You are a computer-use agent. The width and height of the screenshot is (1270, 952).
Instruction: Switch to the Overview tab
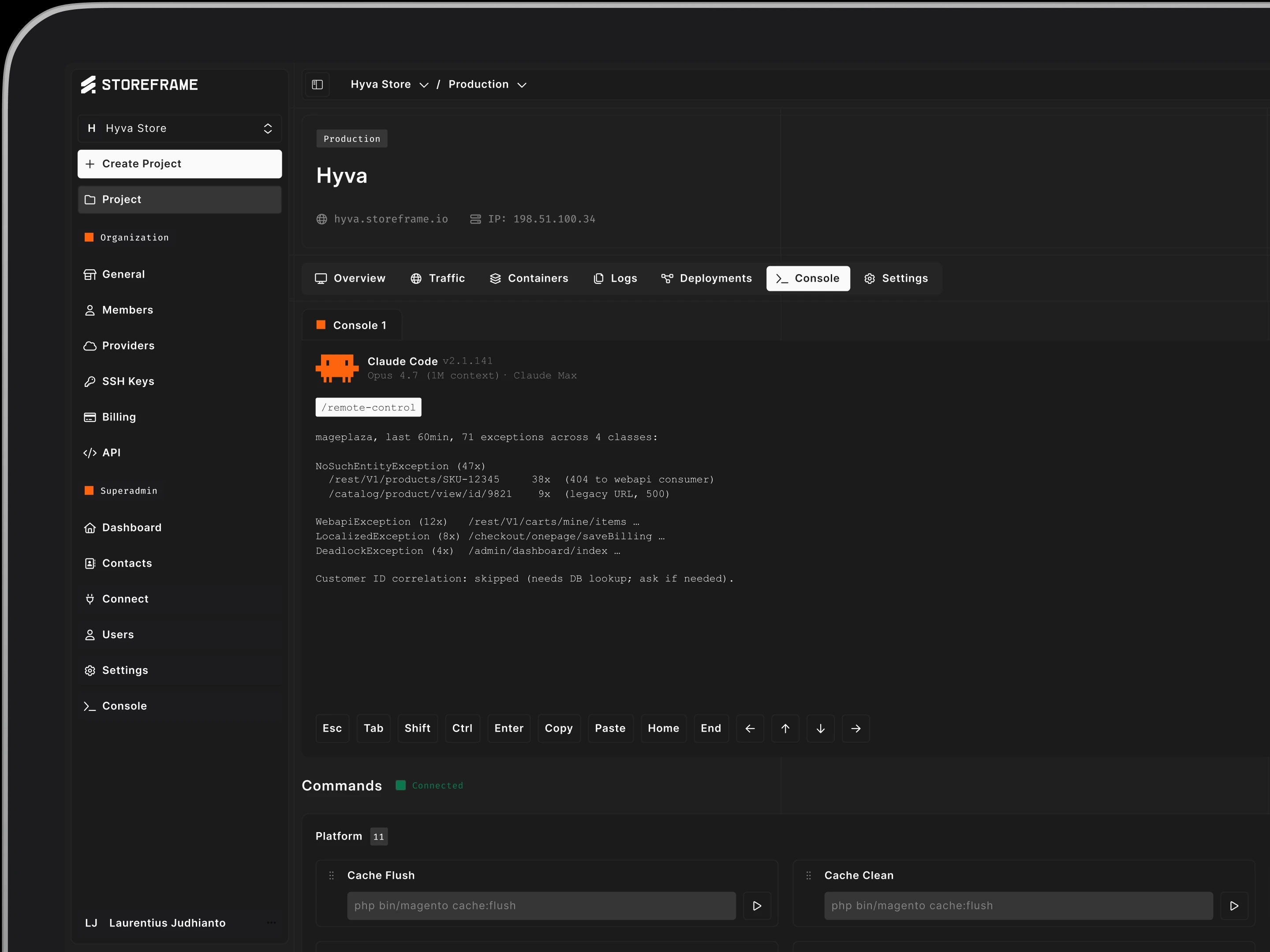pos(350,278)
